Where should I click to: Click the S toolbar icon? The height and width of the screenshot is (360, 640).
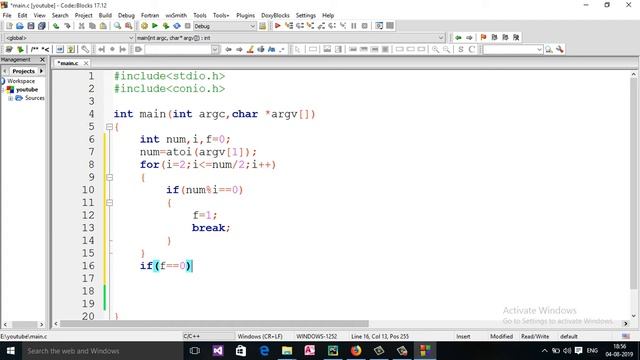click(461, 49)
